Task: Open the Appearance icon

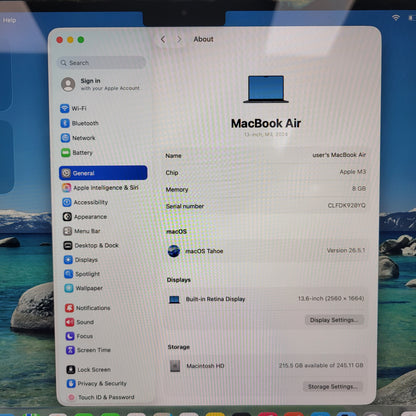Action: 67,217
